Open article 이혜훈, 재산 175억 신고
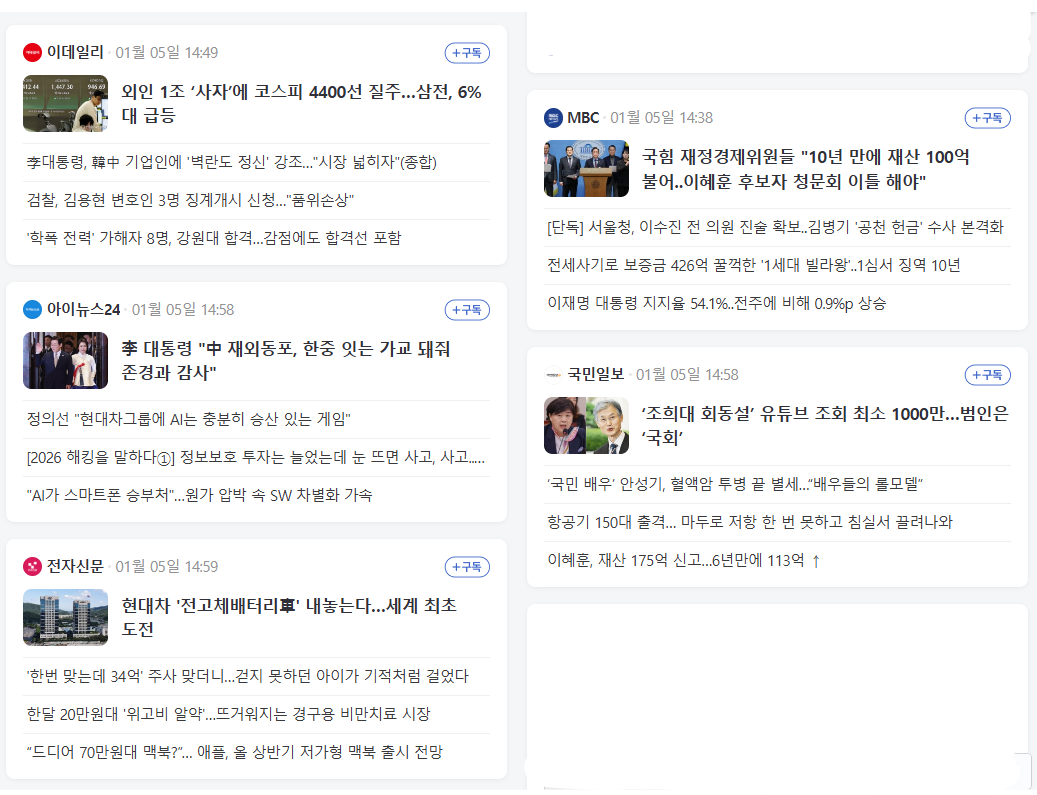Image resolution: width=1037 pixels, height=795 pixels. [x=684, y=561]
